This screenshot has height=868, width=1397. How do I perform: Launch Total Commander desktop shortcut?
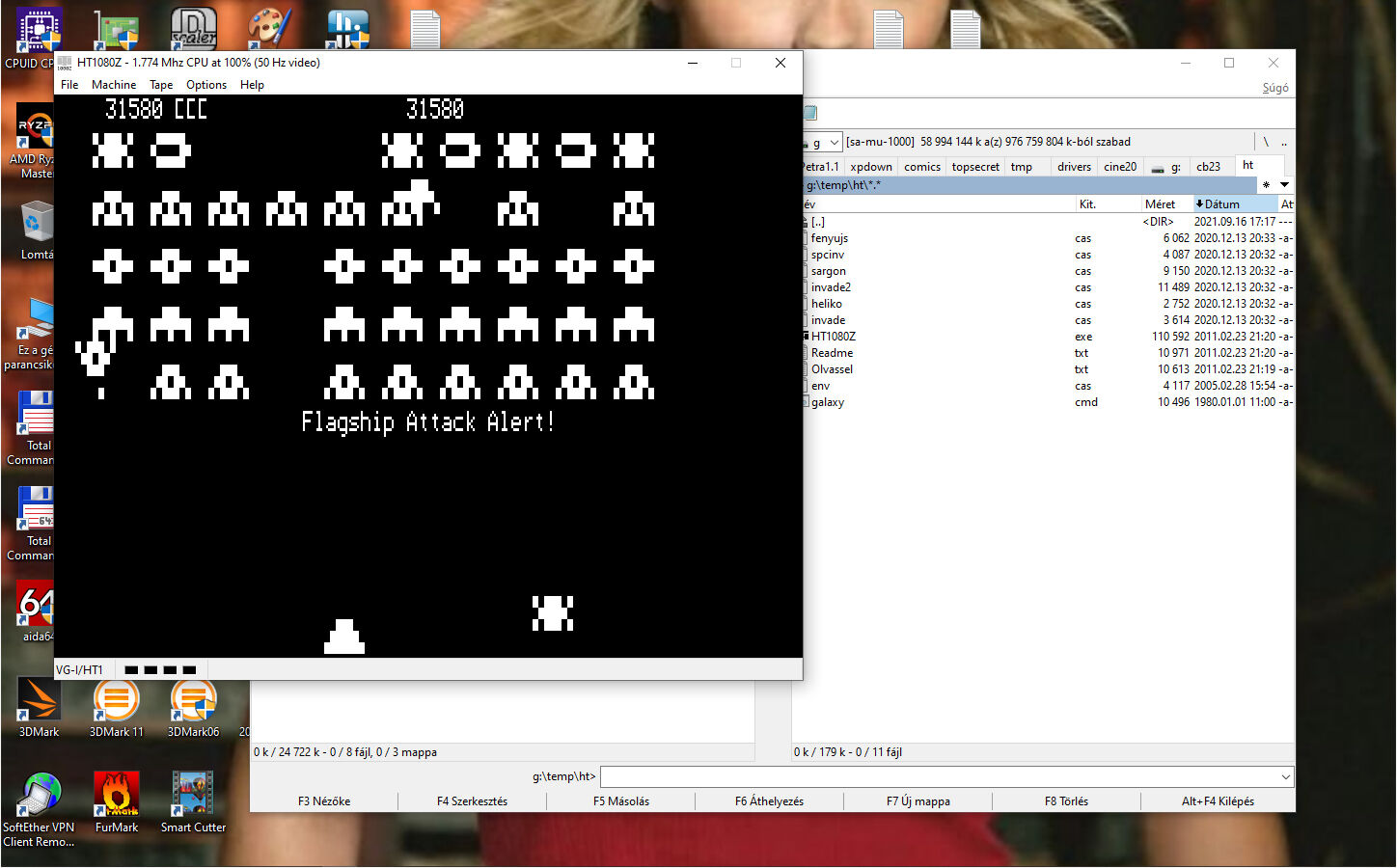[x=35, y=429]
